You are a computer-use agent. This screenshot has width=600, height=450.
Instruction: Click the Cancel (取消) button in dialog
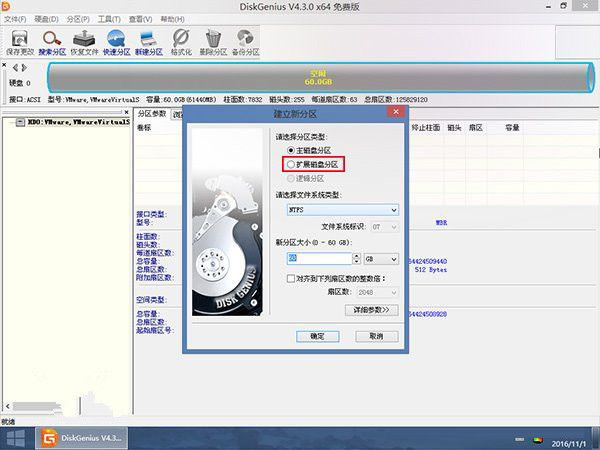(377, 336)
